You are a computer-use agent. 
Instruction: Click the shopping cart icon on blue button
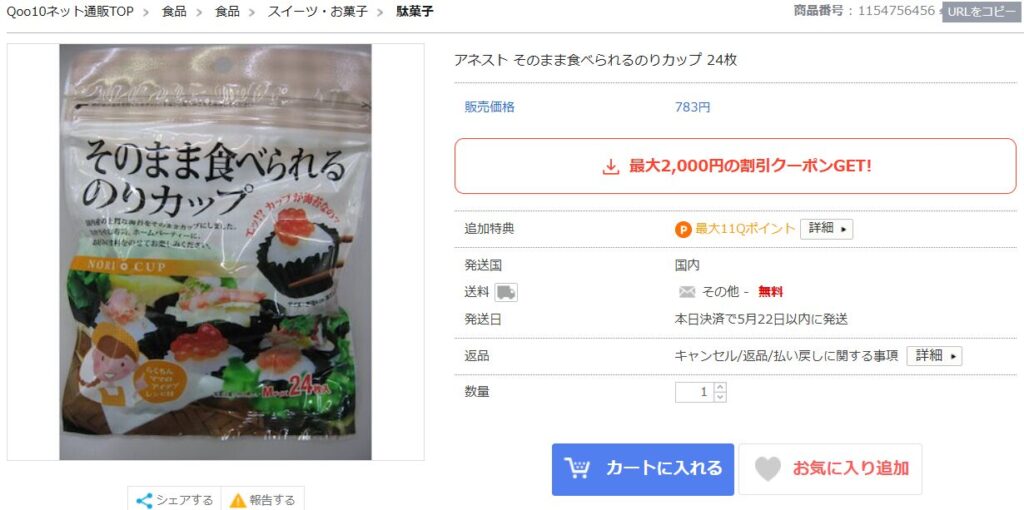click(x=577, y=468)
